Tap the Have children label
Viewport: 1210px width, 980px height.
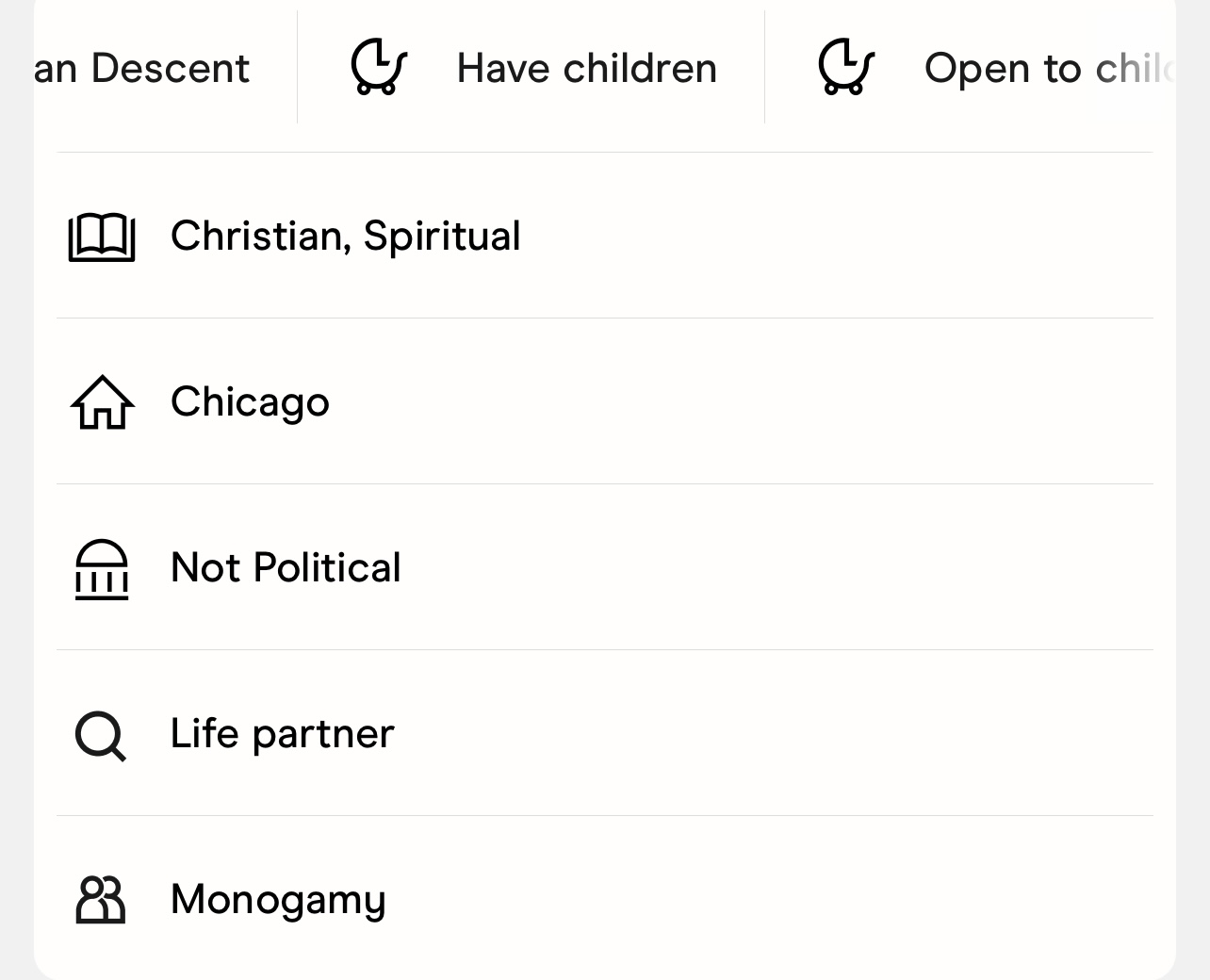pyautogui.click(x=586, y=68)
